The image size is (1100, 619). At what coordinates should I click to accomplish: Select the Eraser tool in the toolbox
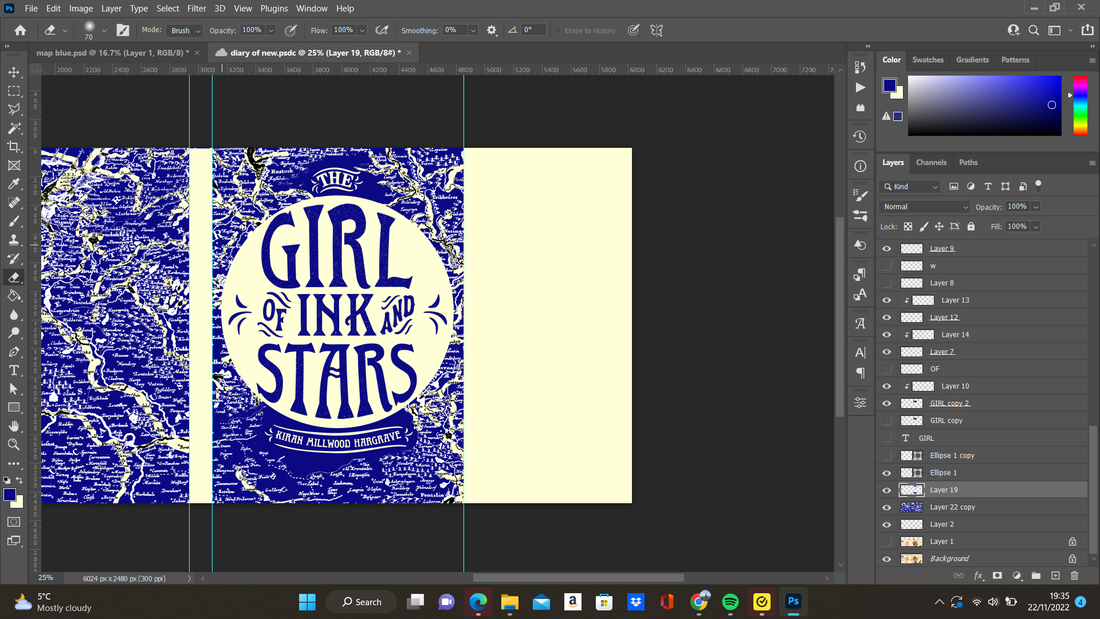point(14,277)
